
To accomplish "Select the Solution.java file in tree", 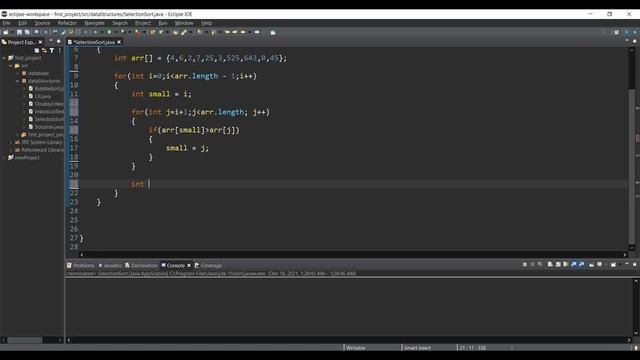I will click(45, 127).
